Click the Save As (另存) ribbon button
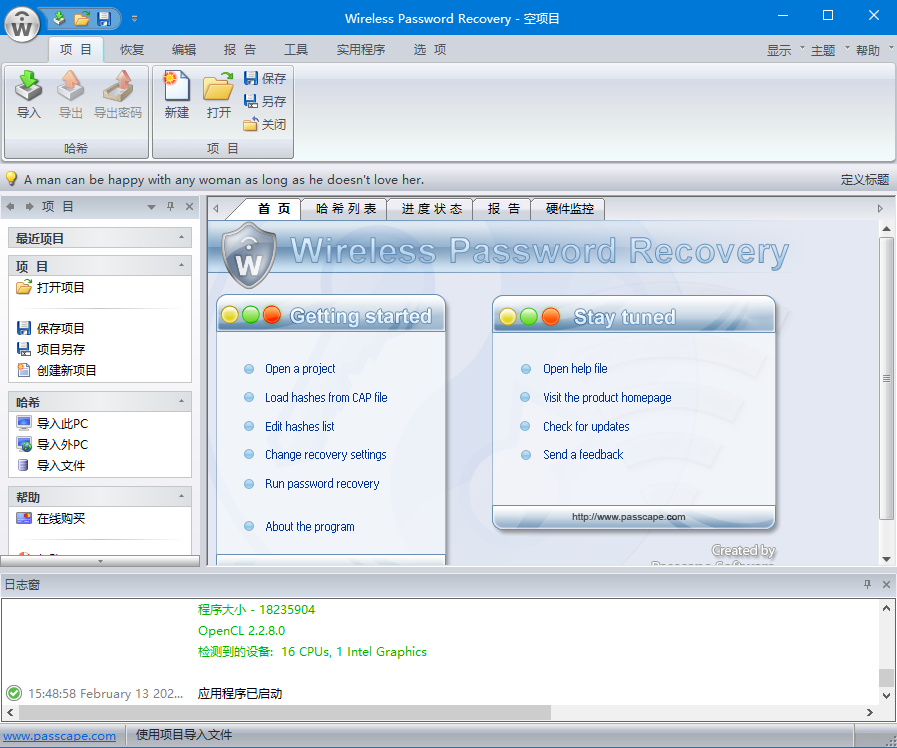The image size is (897, 748). [x=264, y=101]
